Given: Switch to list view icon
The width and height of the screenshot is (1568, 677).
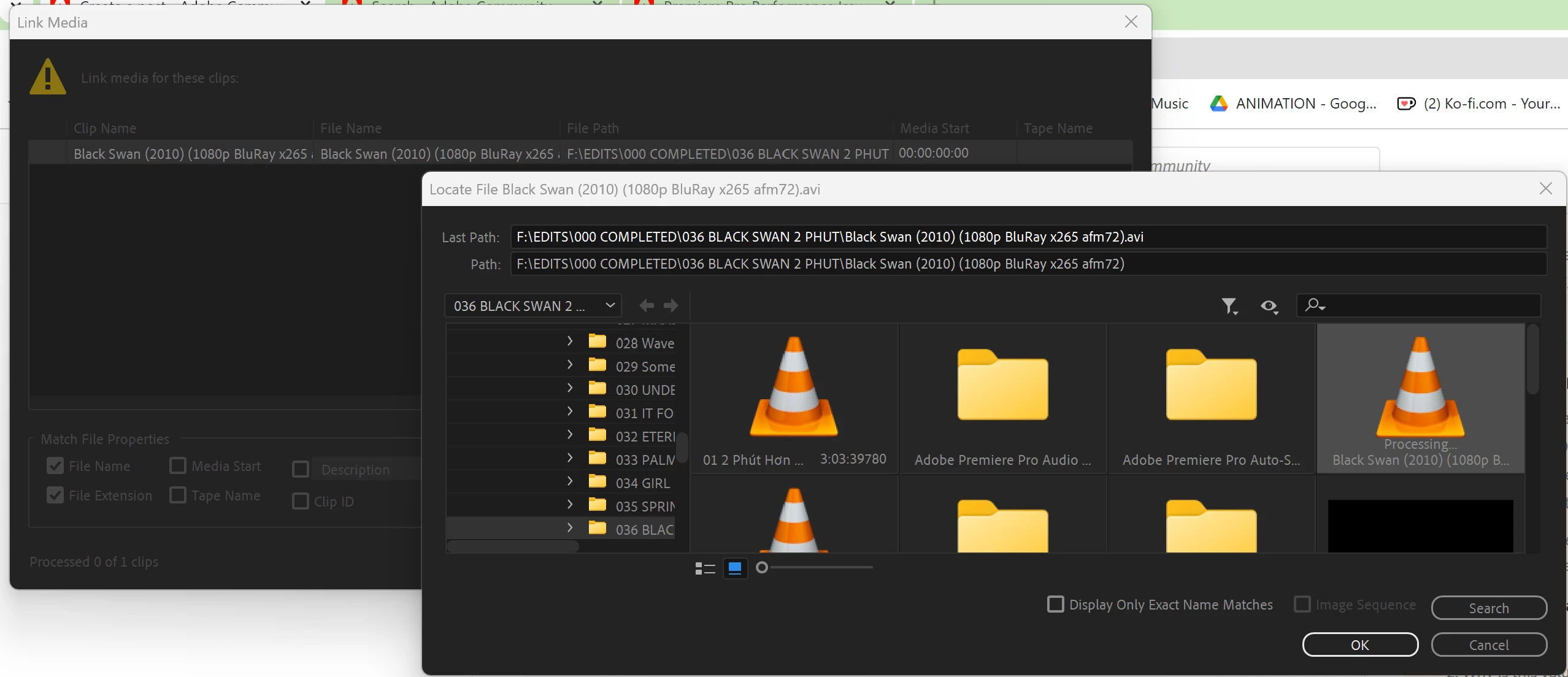Looking at the screenshot, I should 705,568.
